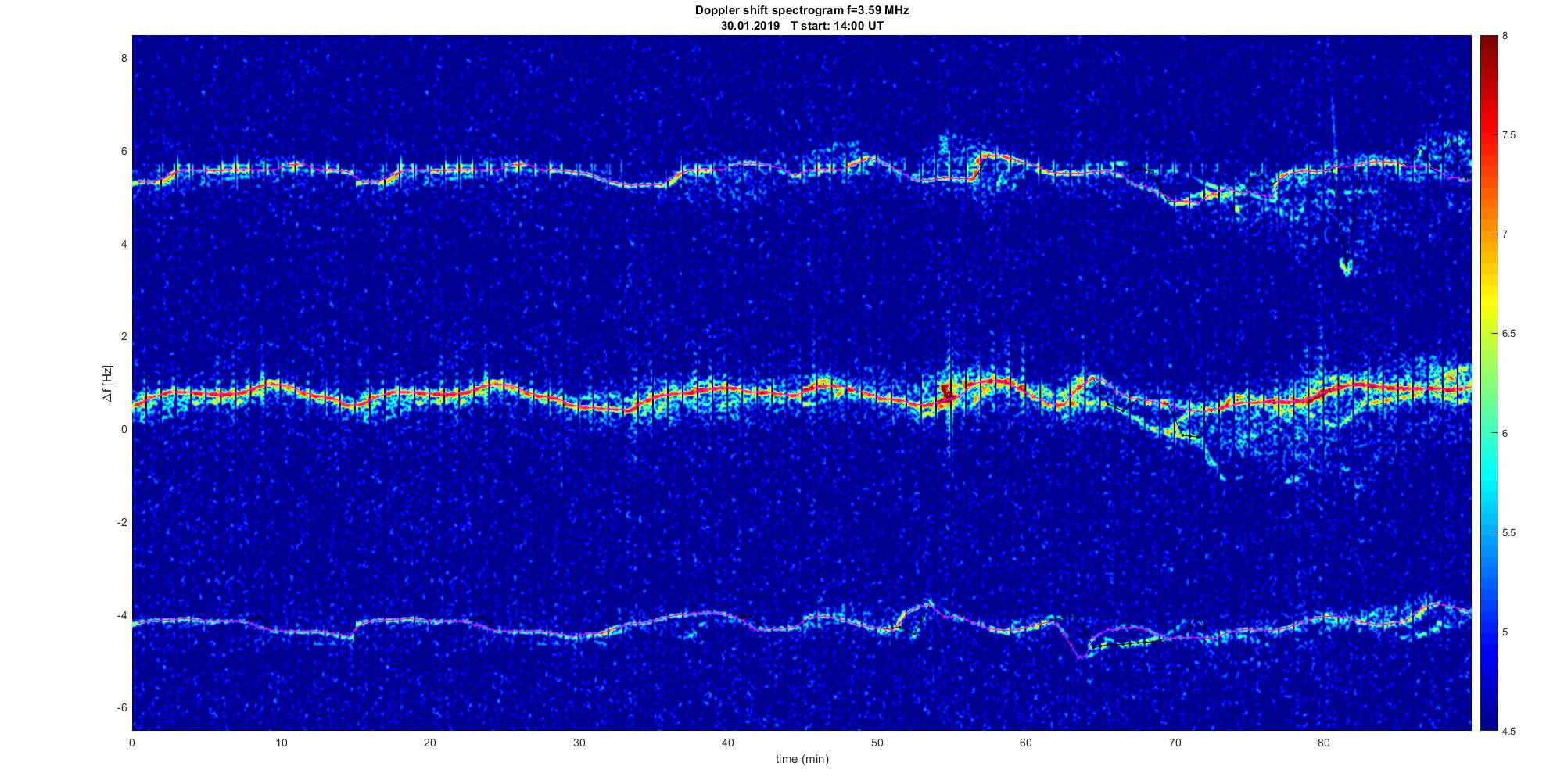Click the dark red top of the colorbar
This screenshot has height=784, width=1564.
(1489, 43)
